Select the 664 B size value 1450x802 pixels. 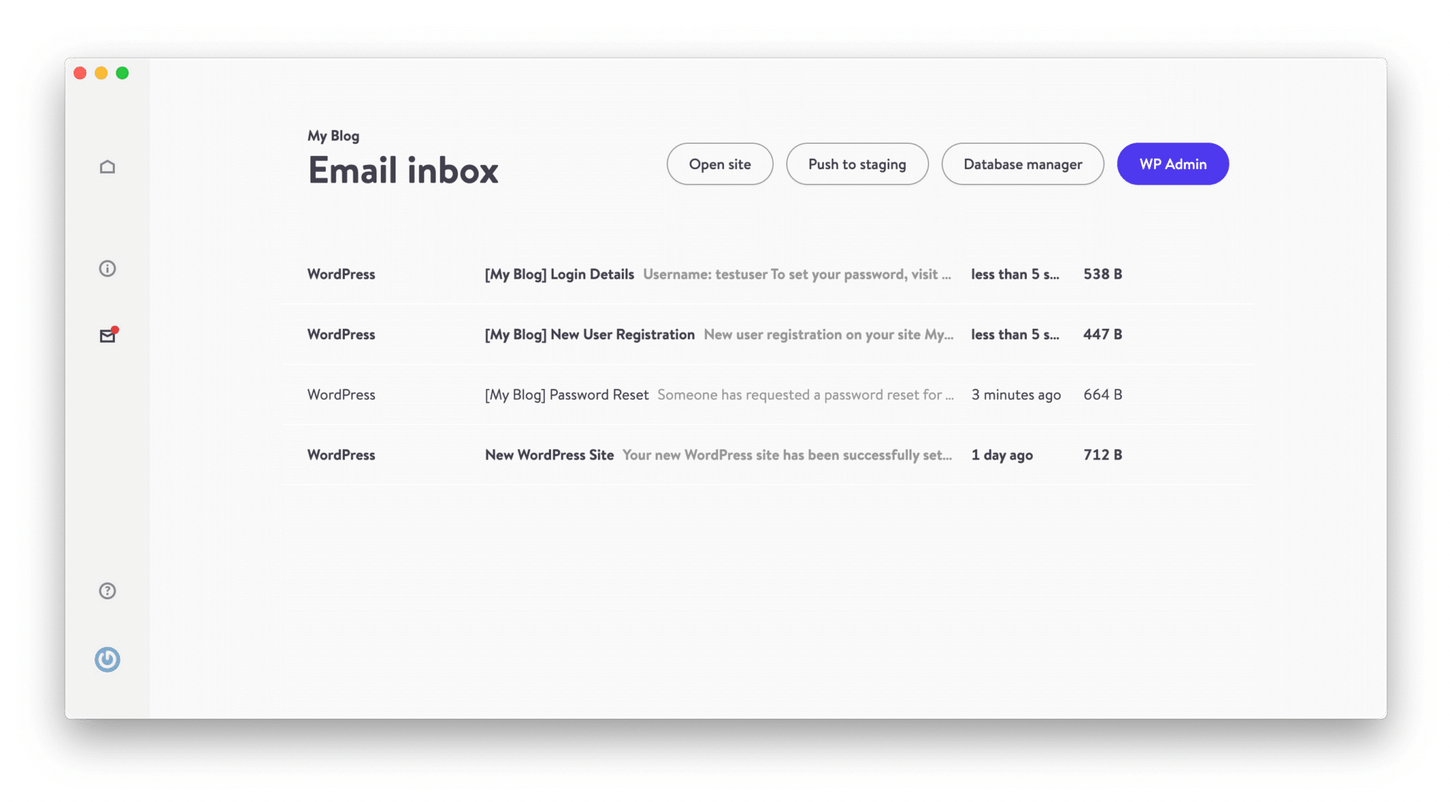click(1103, 394)
